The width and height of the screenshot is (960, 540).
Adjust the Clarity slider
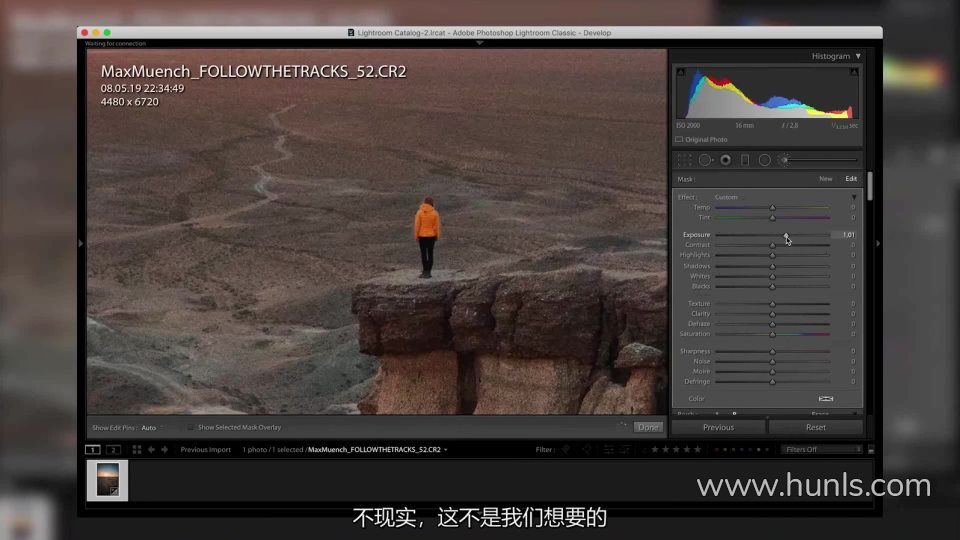(x=773, y=313)
